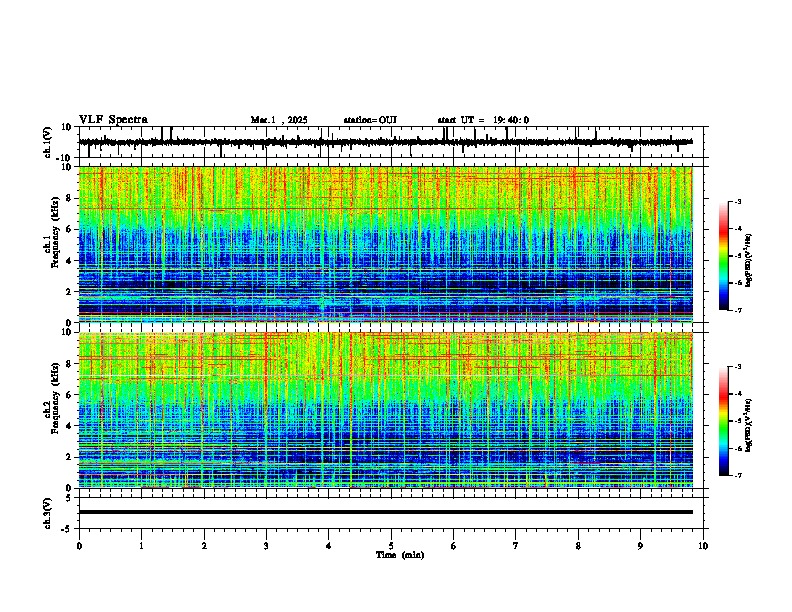This screenshot has height=612, width=792.
Task: Click the "-7" label on ch.2 colorbar
Action: (737, 475)
